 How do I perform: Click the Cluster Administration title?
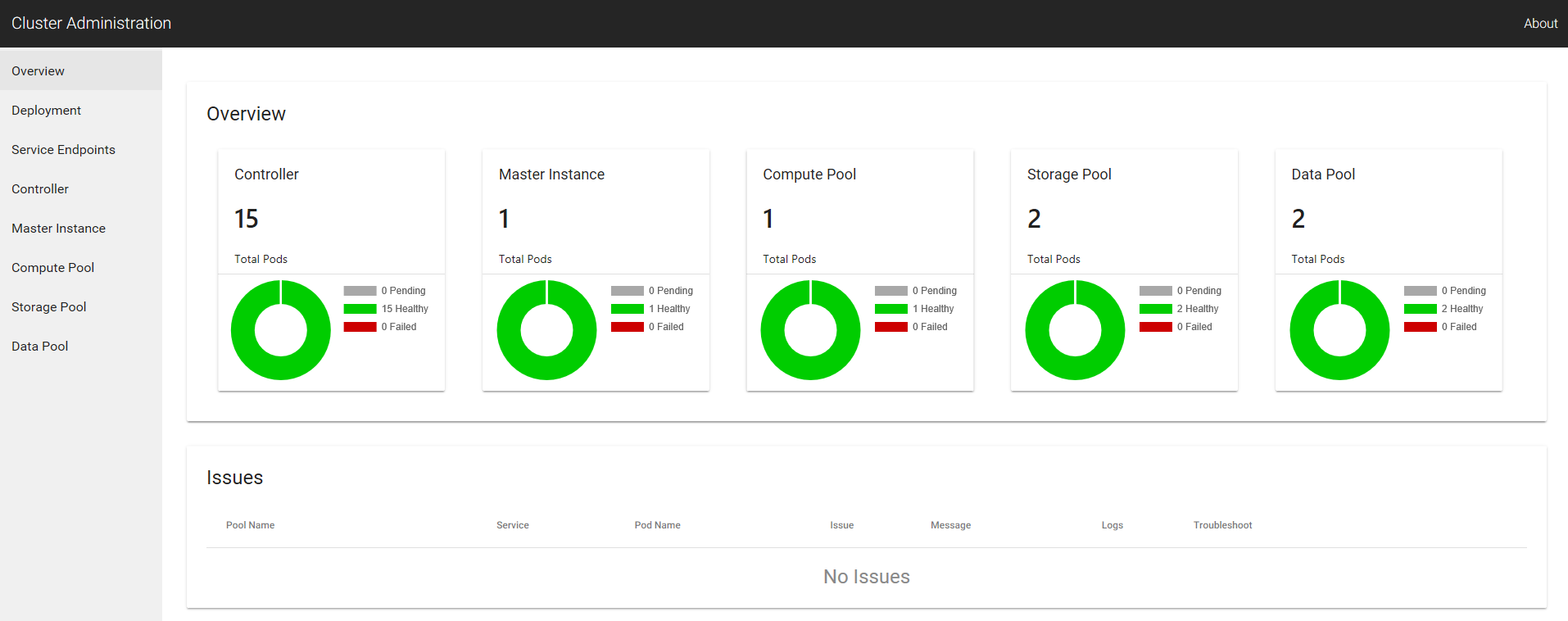(91, 24)
